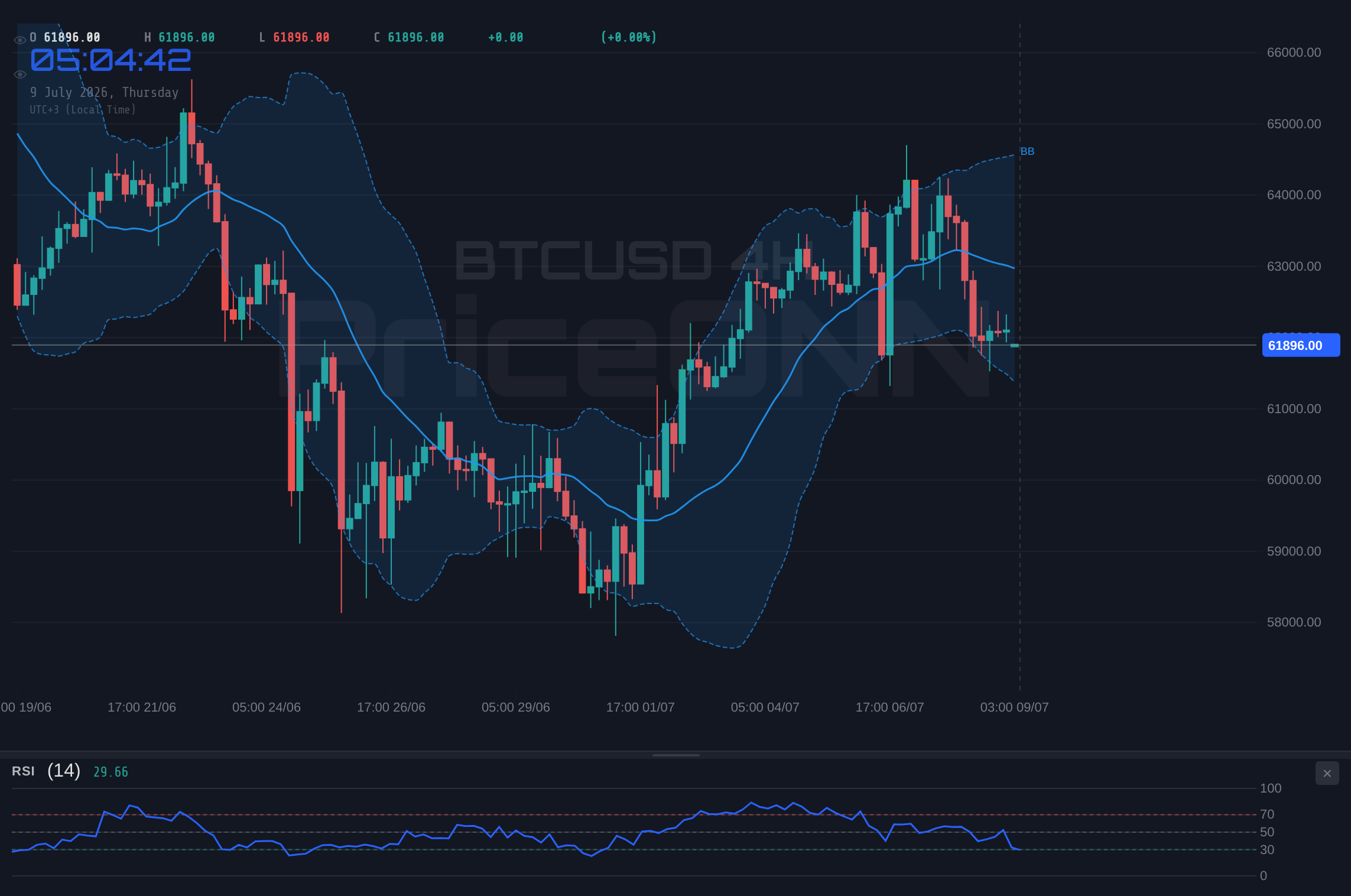Click the RSI value 29.66

111,772
